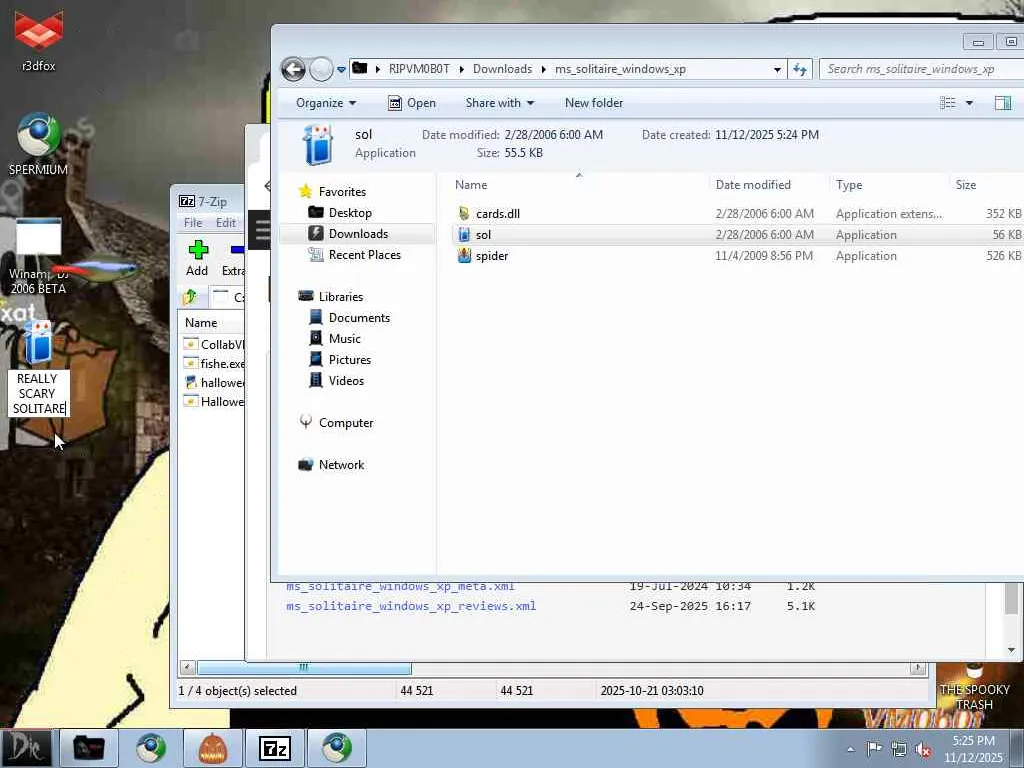1024x768 pixels.
Task: Click the search ms_solitaire_windows_xp field
Action: pos(921,69)
